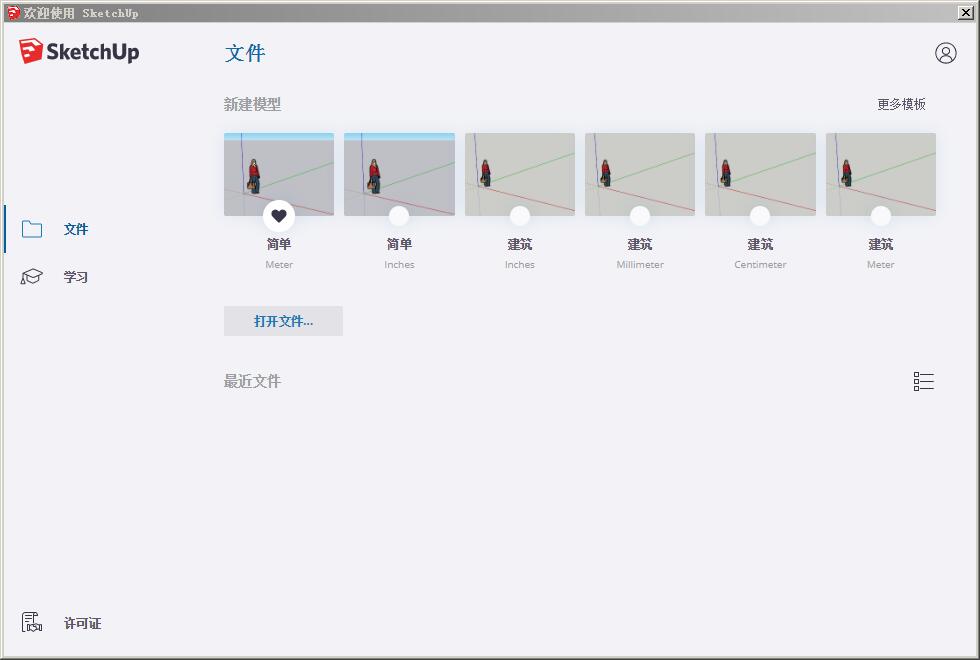980x660 pixels.
Task: Click the SketchUp logo in the sidebar
Action: coord(79,51)
